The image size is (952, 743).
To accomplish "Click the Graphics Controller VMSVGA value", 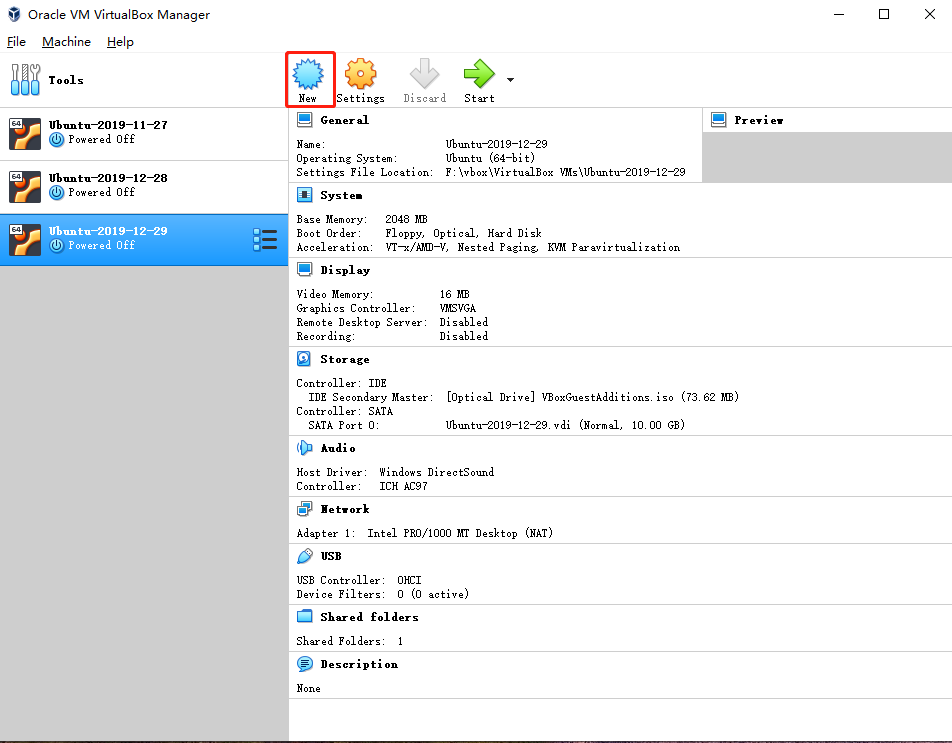I will (458, 308).
